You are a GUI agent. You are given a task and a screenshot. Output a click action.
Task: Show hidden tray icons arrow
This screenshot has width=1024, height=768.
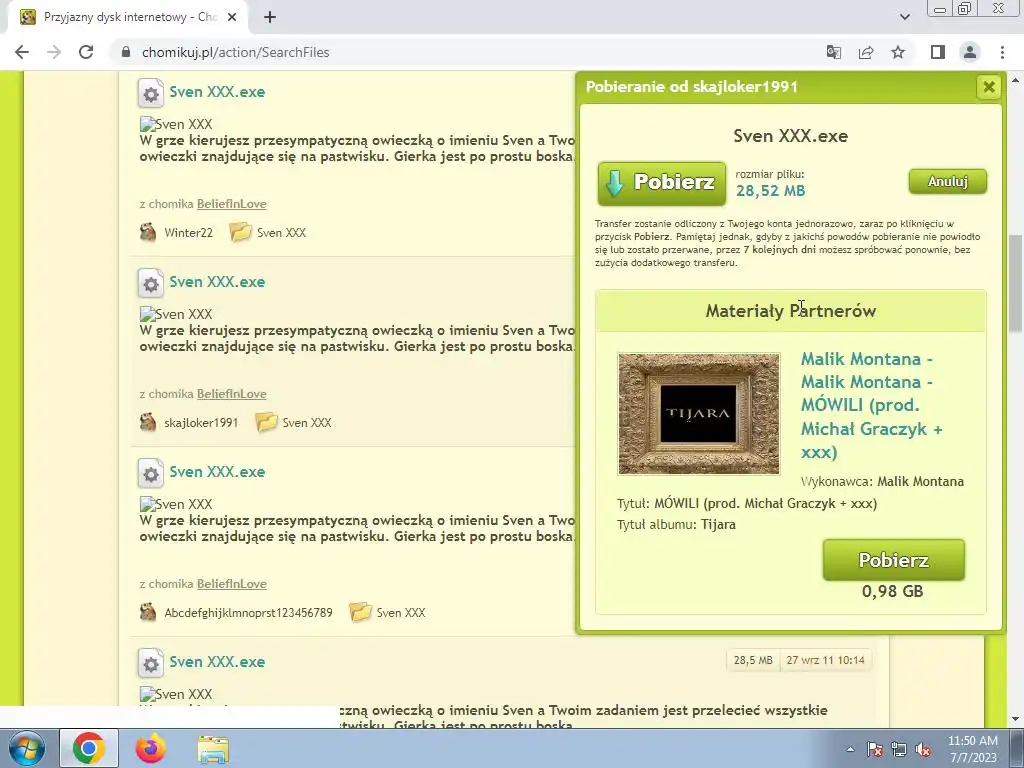tap(850, 749)
